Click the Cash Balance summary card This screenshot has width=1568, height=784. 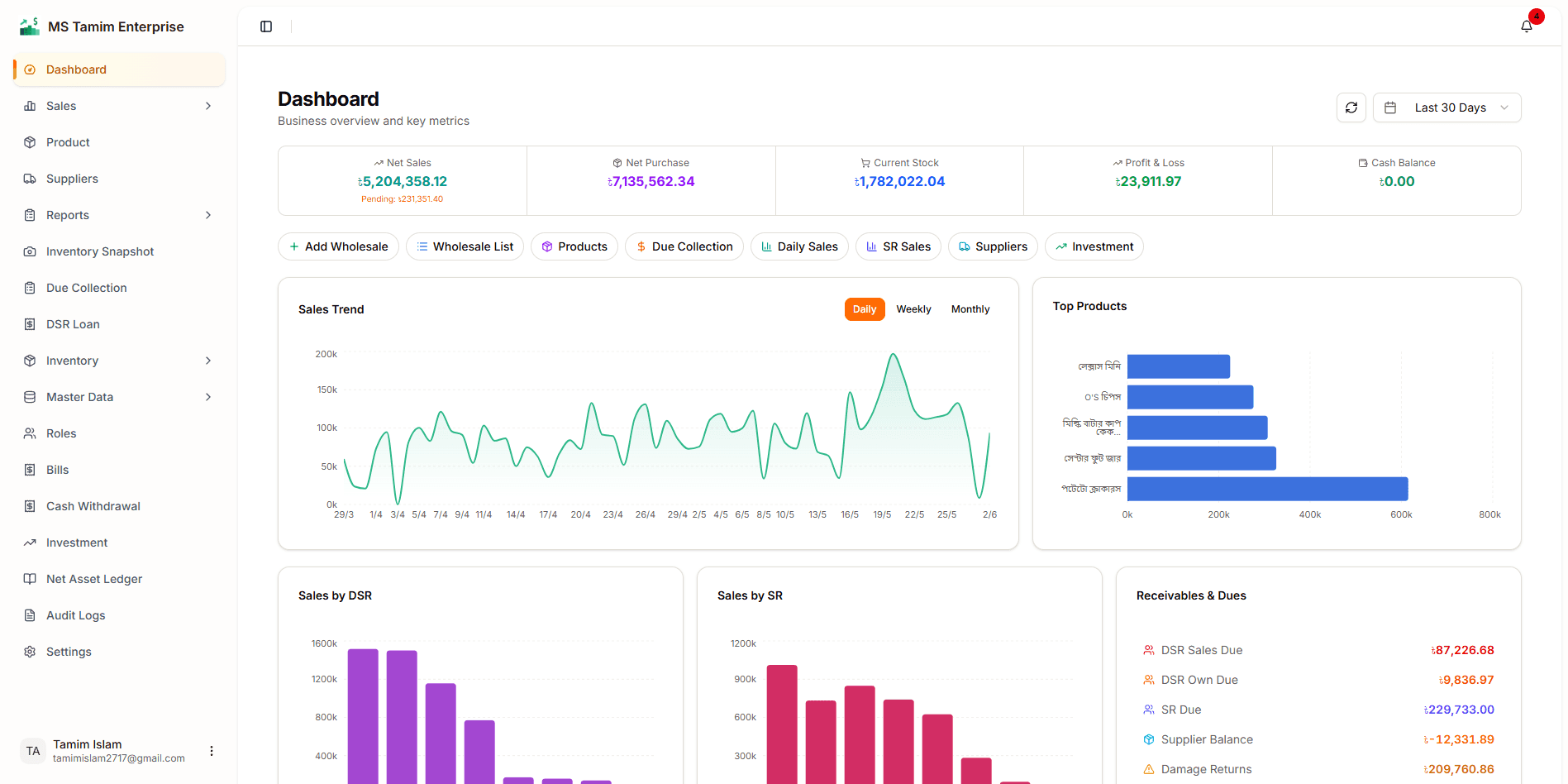pyautogui.click(x=1397, y=181)
